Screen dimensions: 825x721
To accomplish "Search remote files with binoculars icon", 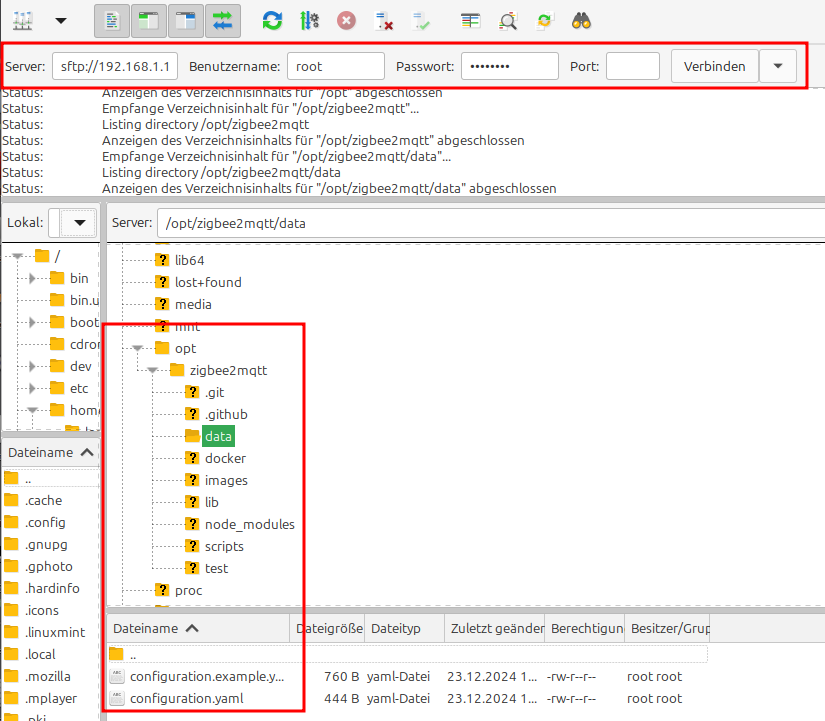I will [x=582, y=19].
